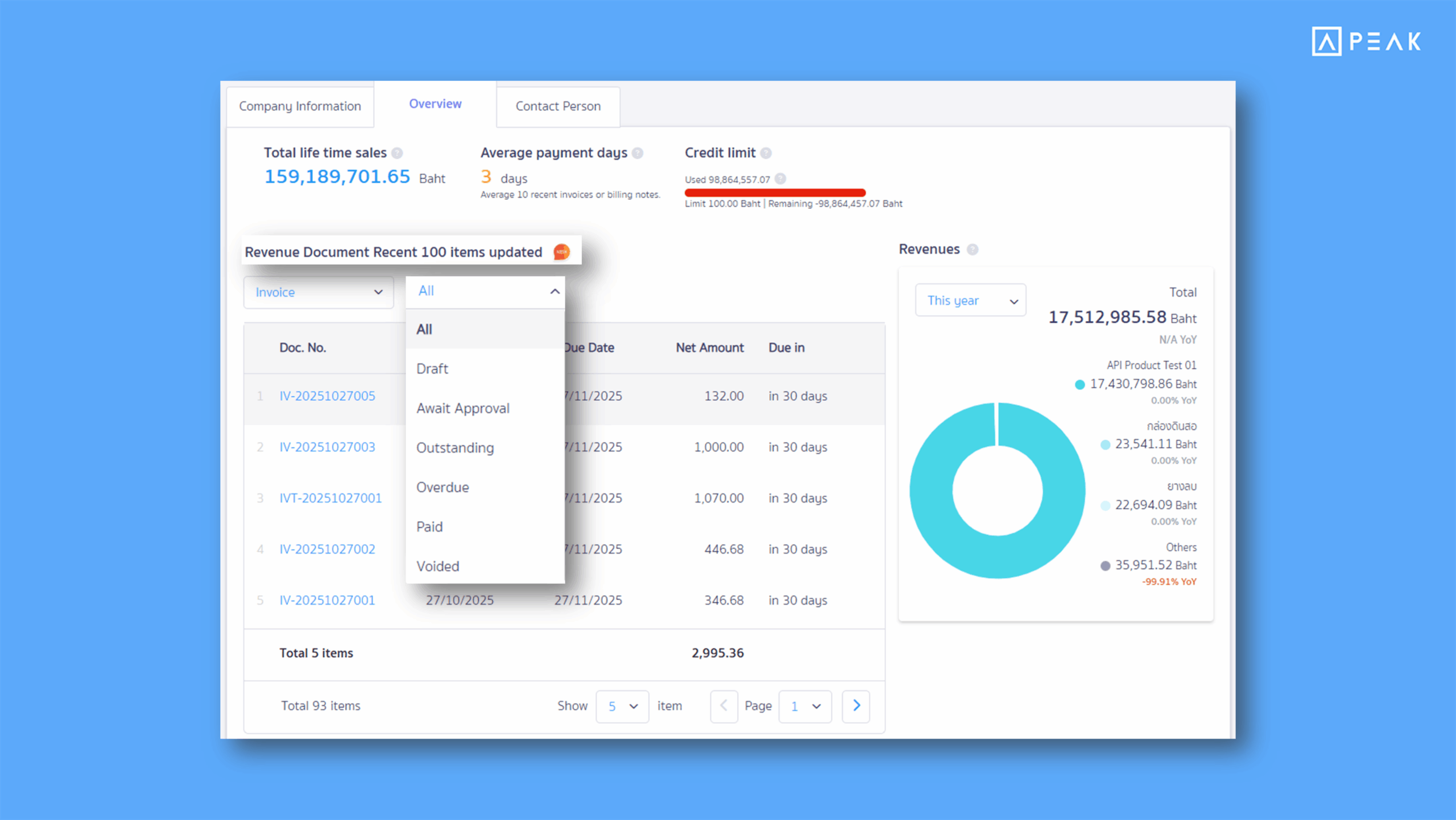
Task: Open invoice IVT-20251027001
Action: click(x=330, y=497)
